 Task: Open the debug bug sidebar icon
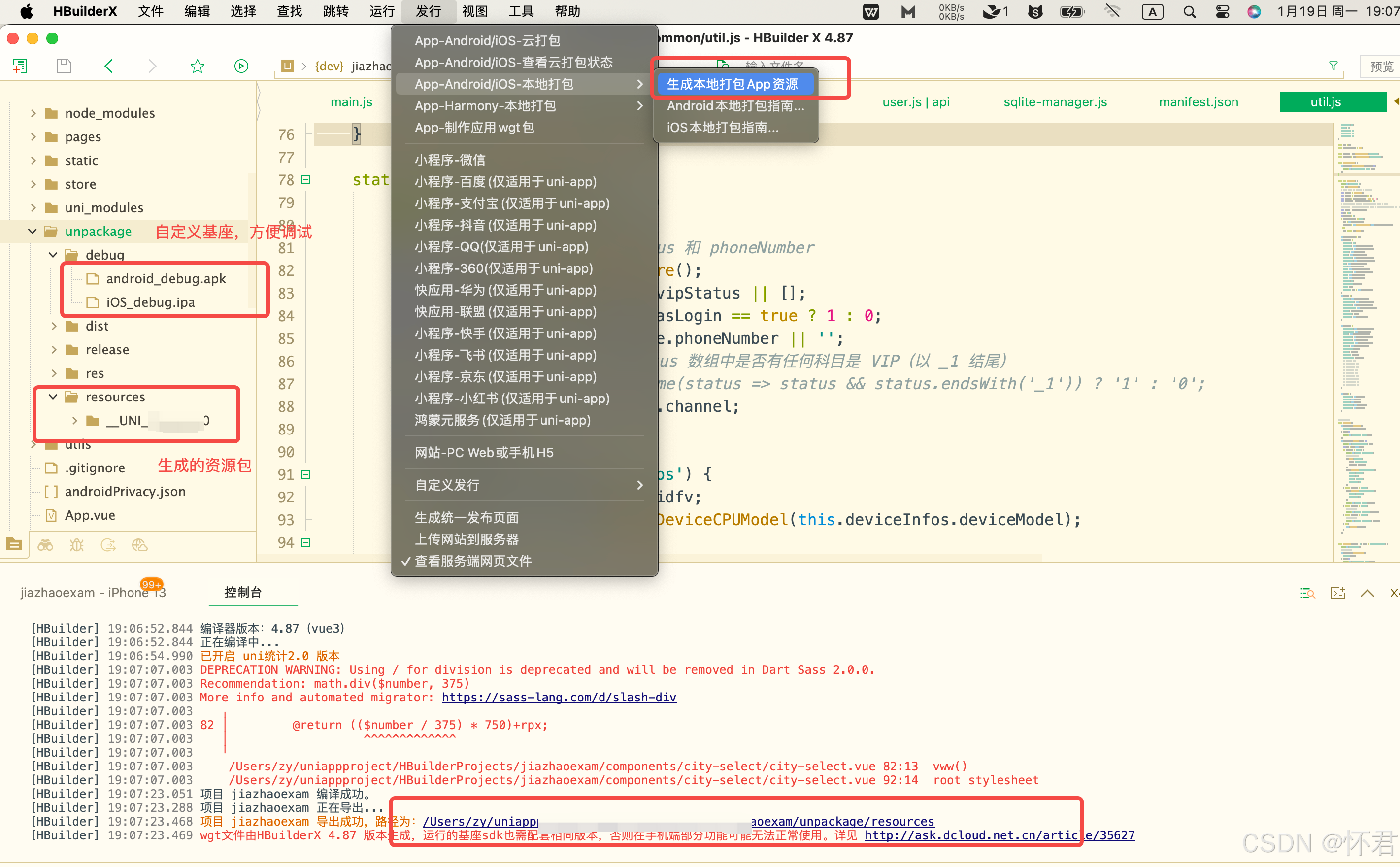[77, 545]
